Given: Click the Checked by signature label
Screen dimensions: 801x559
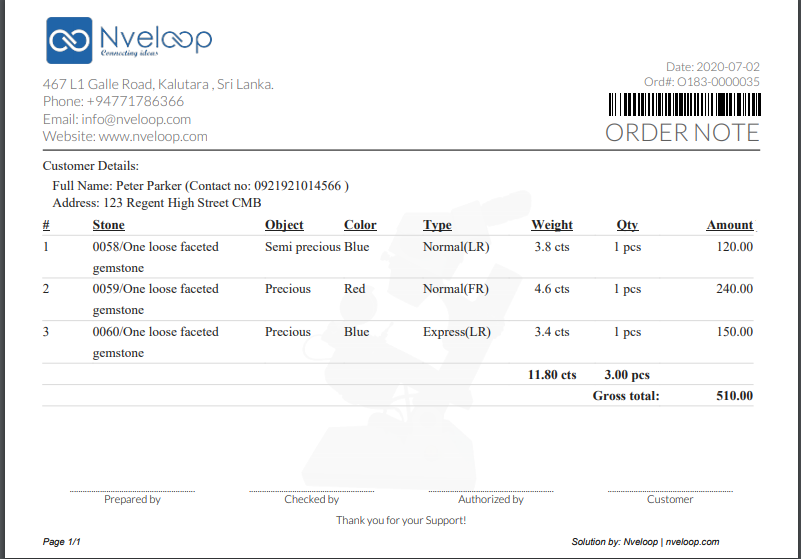Looking at the screenshot, I should pos(312,499).
